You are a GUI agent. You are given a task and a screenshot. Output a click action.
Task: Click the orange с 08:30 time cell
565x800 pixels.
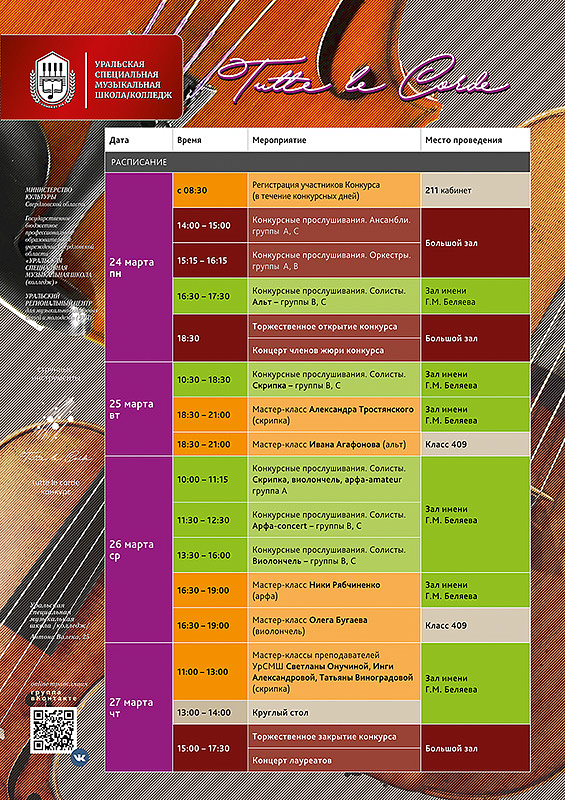point(210,190)
